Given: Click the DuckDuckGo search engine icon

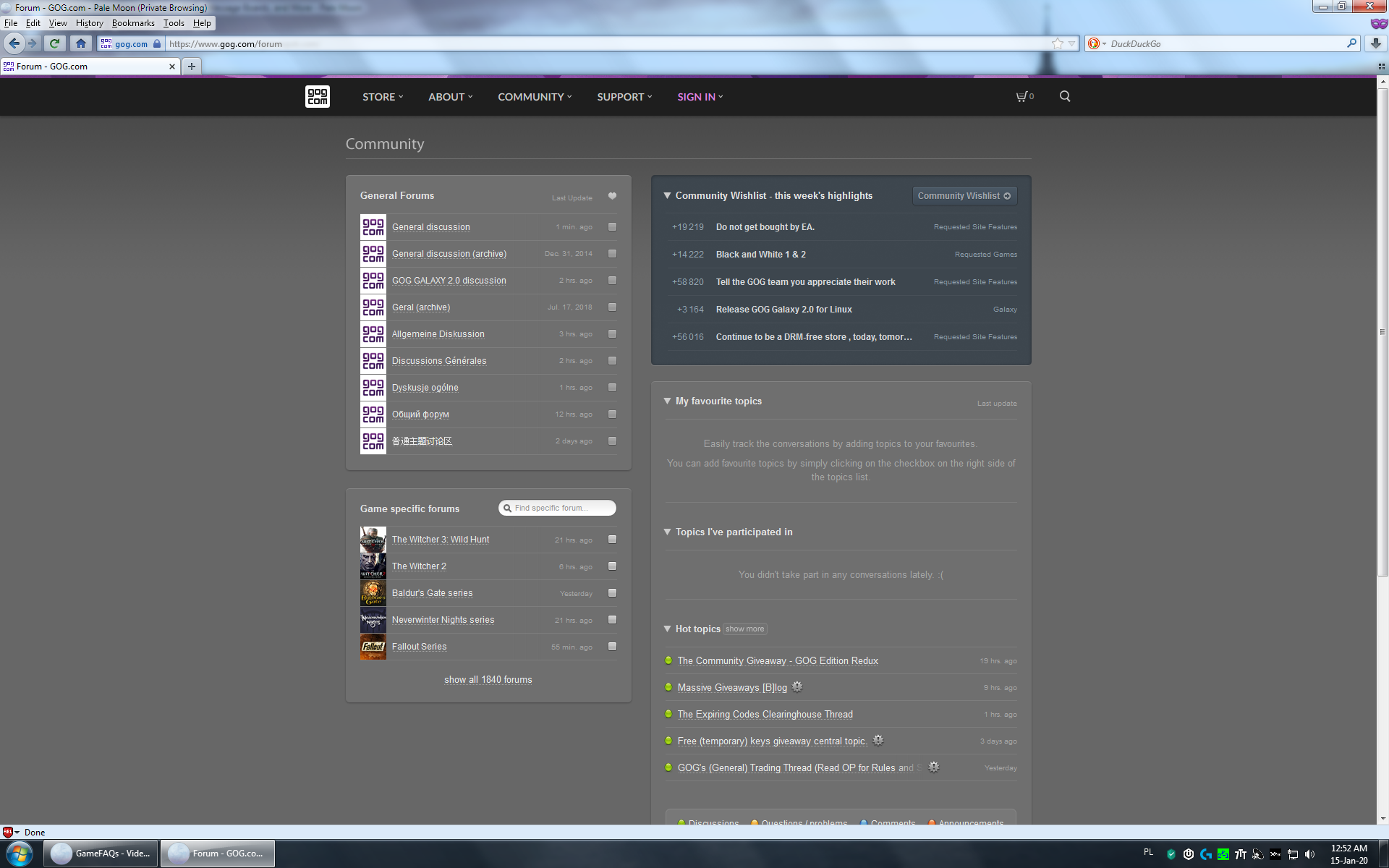Looking at the screenshot, I should point(1094,43).
